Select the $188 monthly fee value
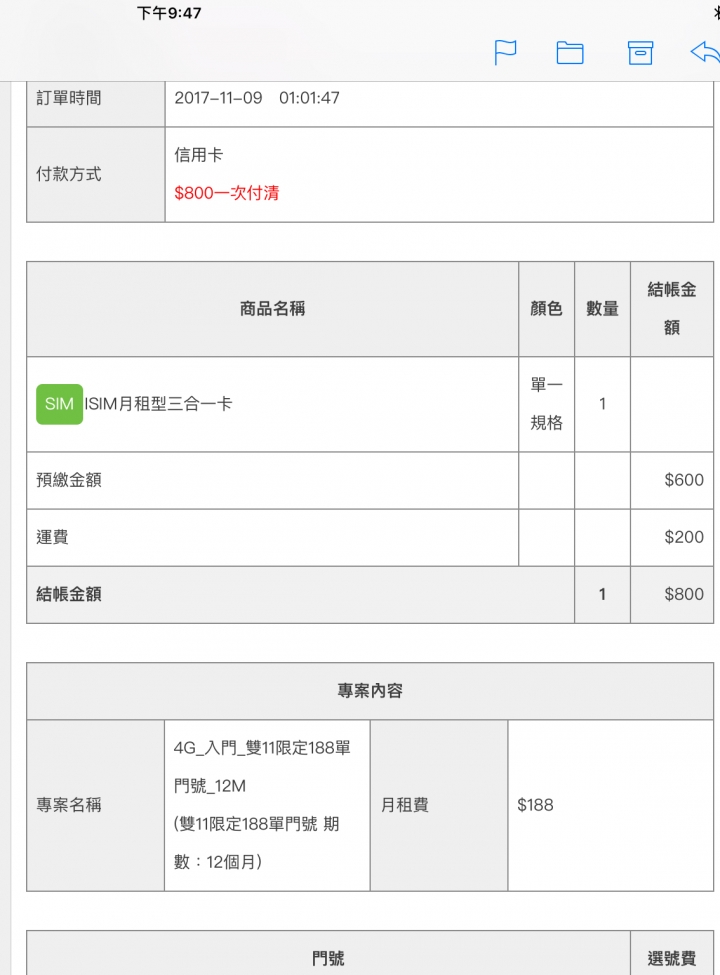 pos(535,805)
